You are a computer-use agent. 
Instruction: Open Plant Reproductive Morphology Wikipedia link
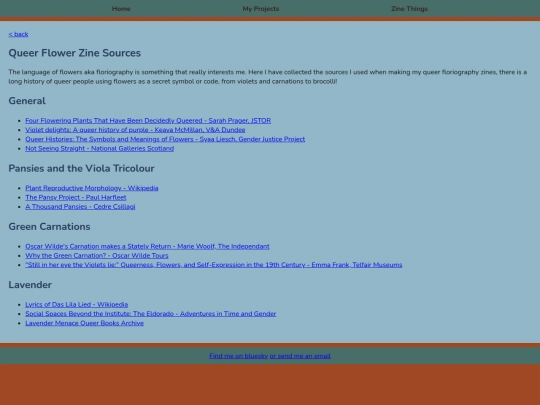click(x=92, y=188)
